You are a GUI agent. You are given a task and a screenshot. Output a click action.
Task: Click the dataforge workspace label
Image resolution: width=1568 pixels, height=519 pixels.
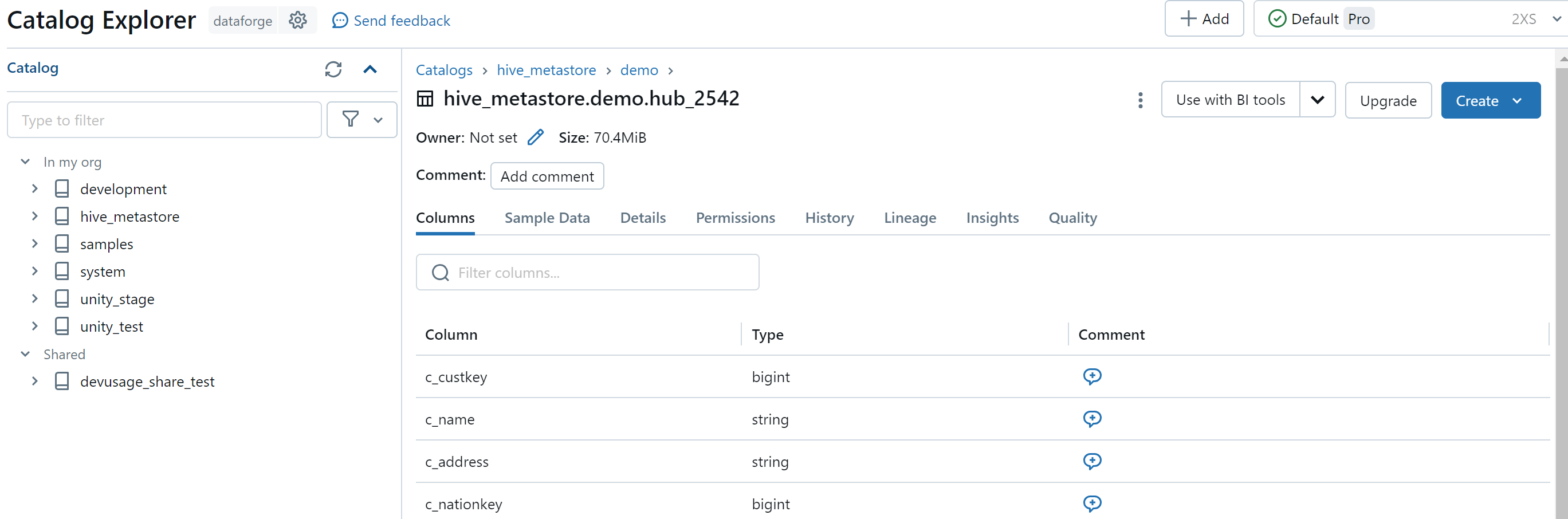tap(242, 21)
